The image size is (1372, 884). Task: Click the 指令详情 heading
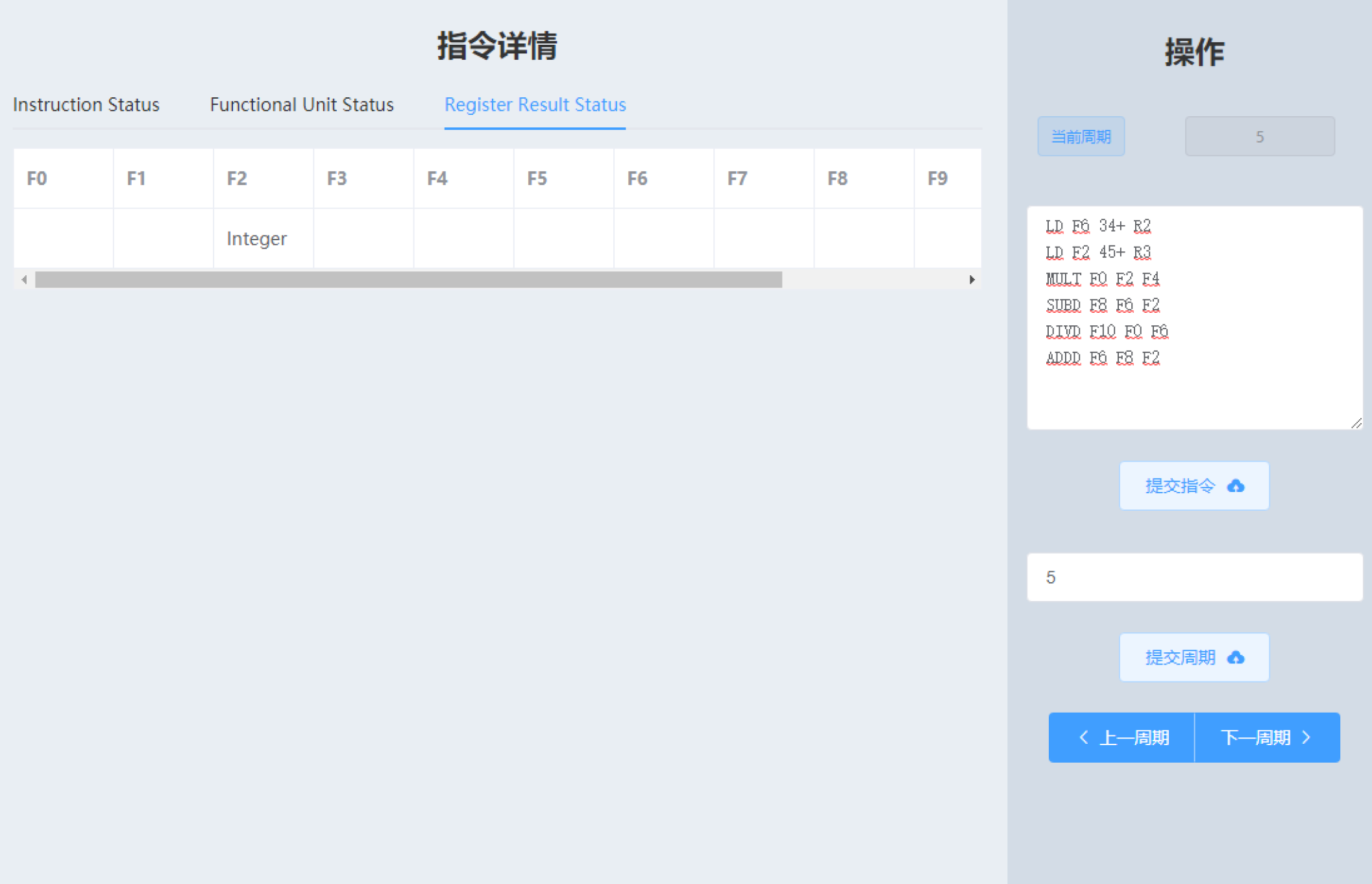point(497,46)
